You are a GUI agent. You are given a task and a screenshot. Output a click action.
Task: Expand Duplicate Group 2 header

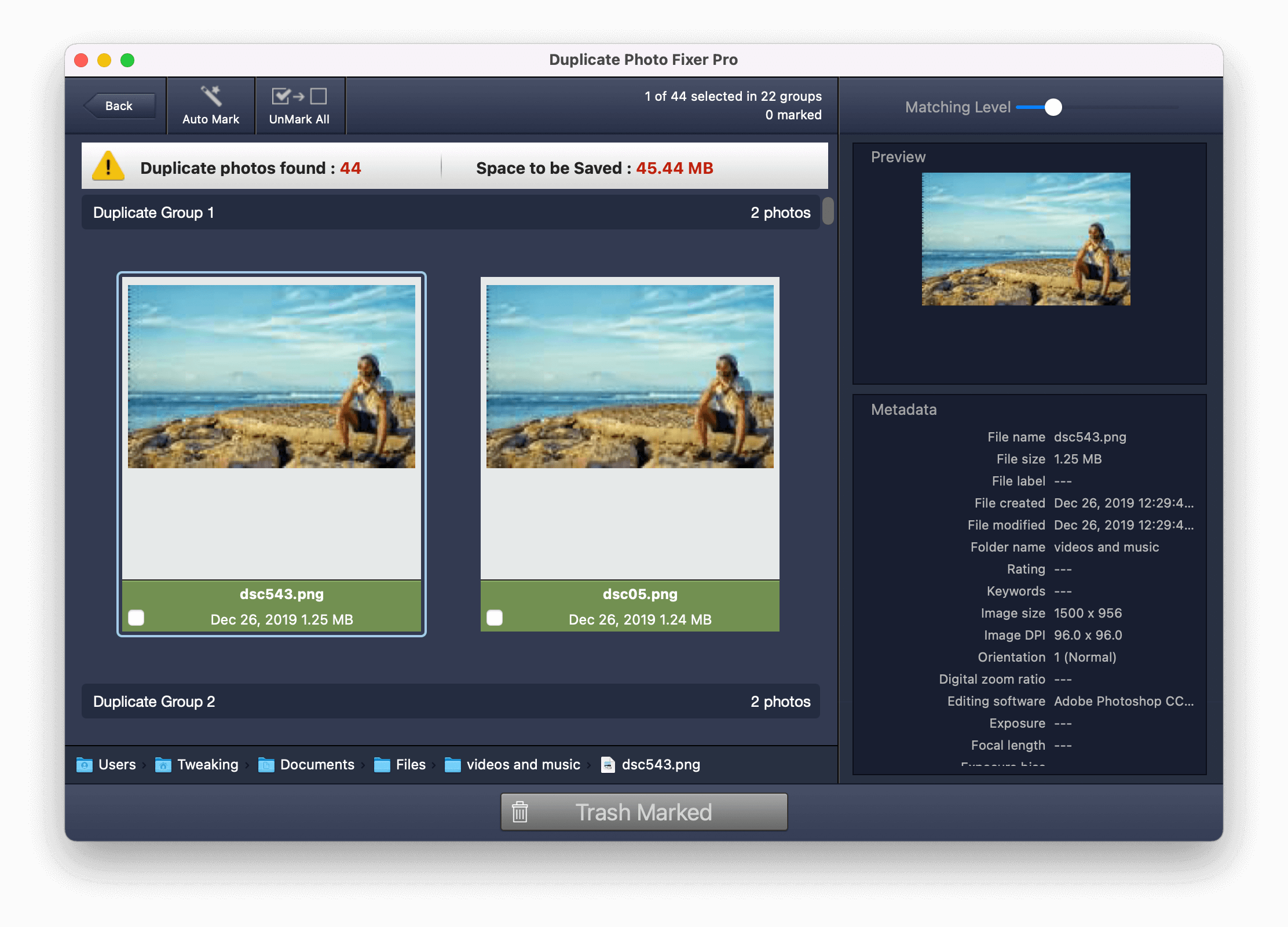pyautogui.click(x=405, y=701)
